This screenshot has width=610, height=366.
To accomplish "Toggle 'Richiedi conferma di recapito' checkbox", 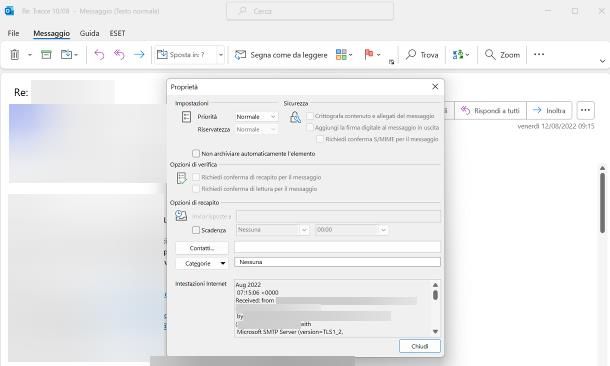I will (x=196, y=177).
